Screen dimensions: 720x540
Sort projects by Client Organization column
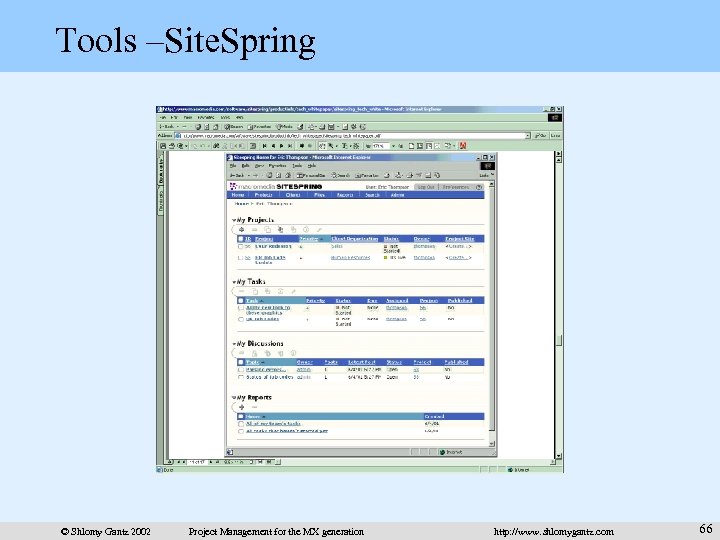354,239
